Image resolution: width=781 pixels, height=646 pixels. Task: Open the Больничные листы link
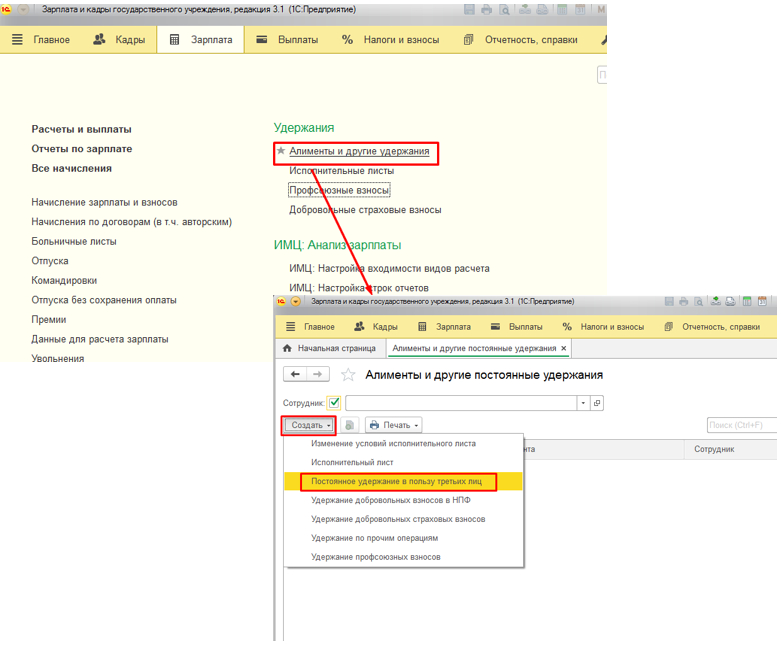pyautogui.click(x=74, y=241)
